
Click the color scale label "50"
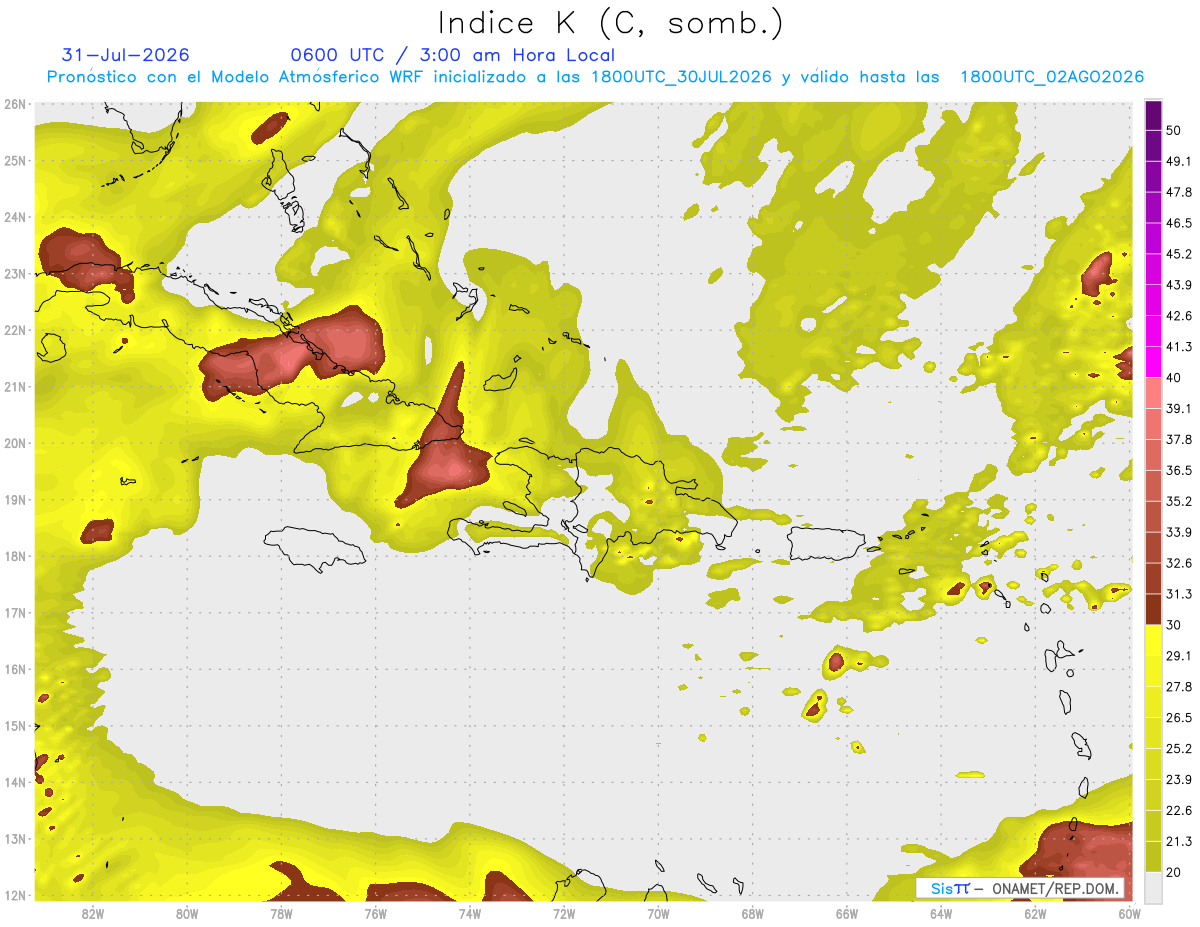pos(1174,130)
